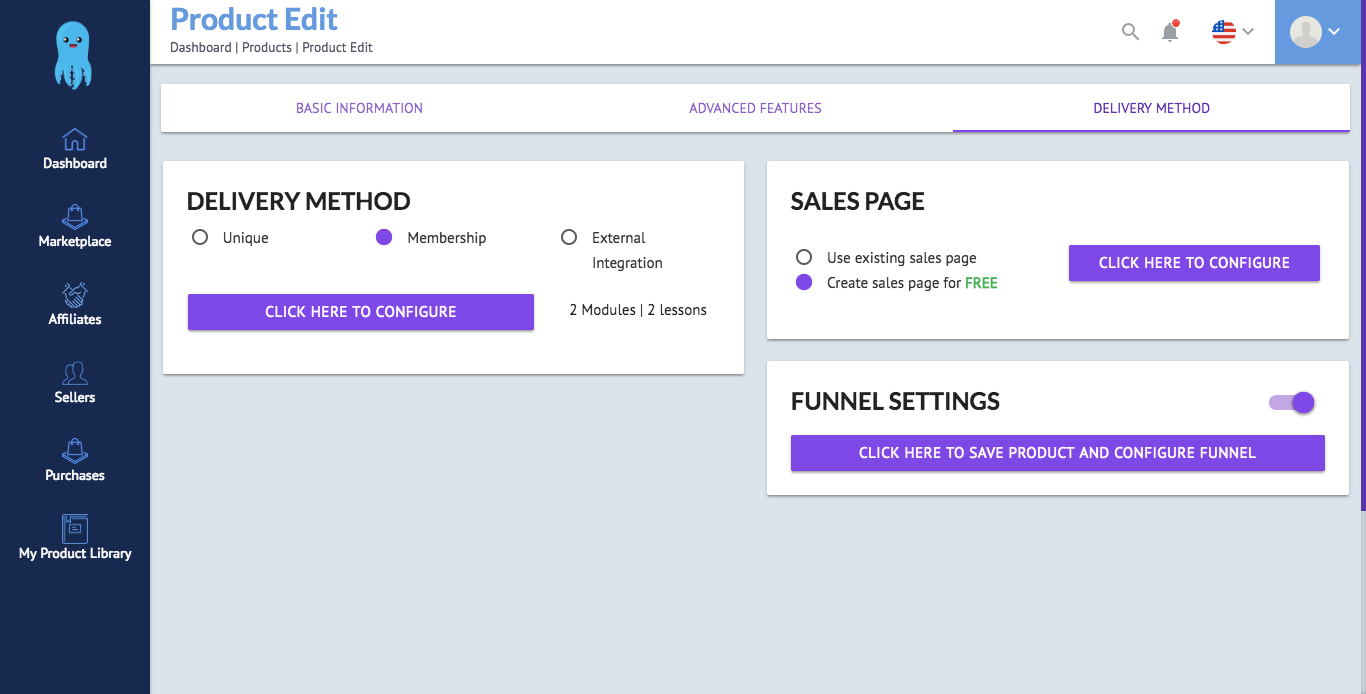Expand the language dropdown chevron

(x=1248, y=32)
